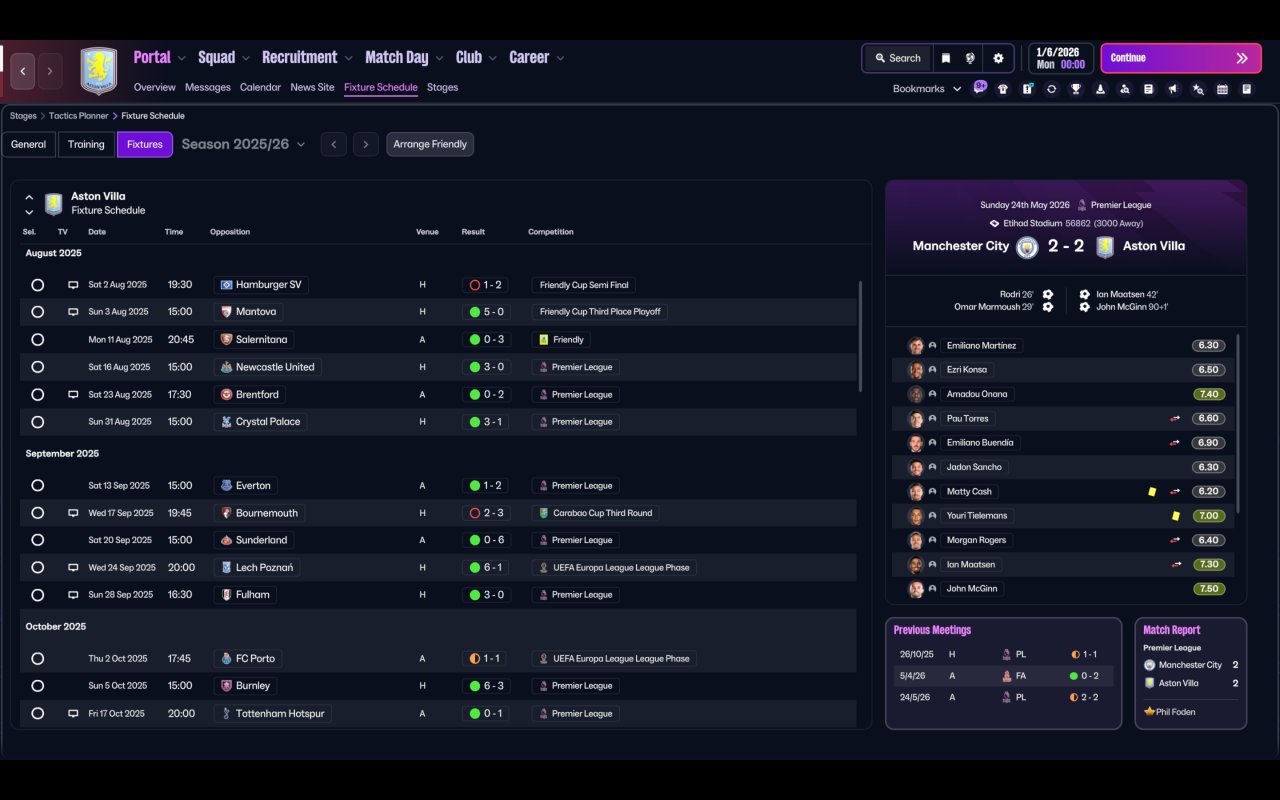Click the Manchester City crest in match header
The height and width of the screenshot is (800, 1280).
(x=1027, y=247)
